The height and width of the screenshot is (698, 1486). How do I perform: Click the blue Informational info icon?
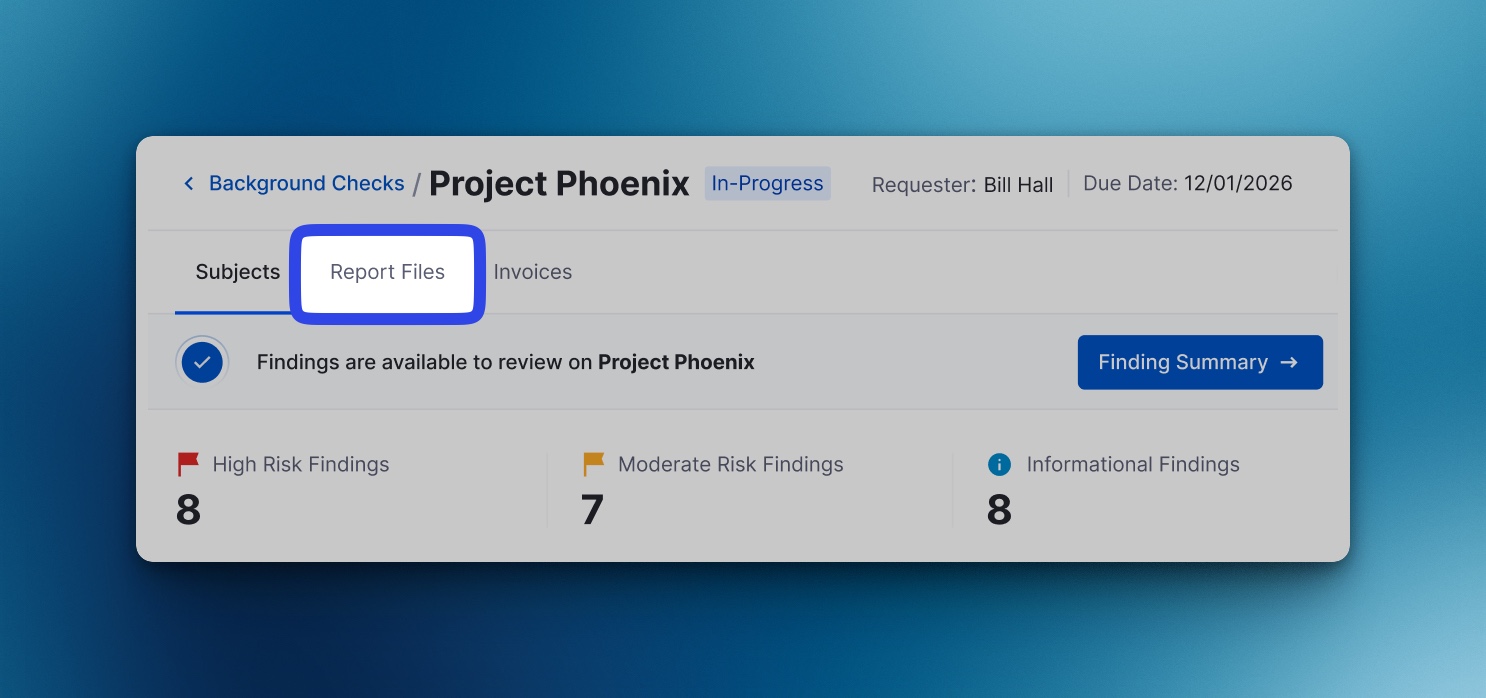click(x=998, y=464)
